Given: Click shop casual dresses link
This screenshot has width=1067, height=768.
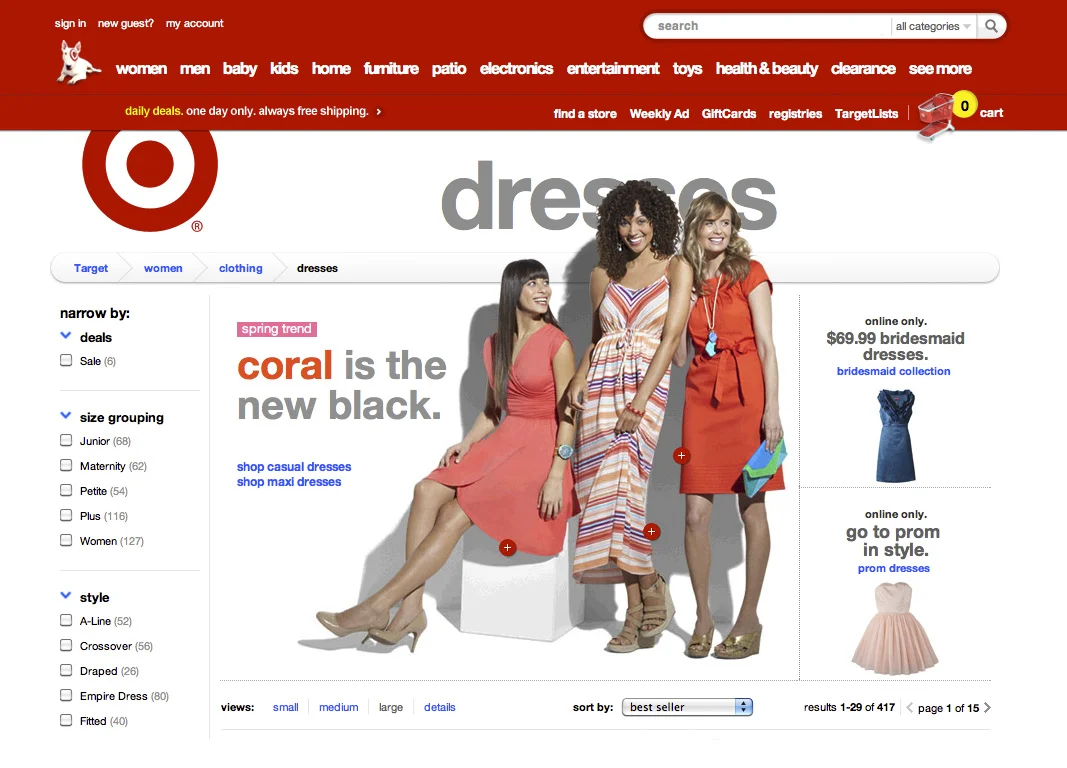Looking at the screenshot, I should point(294,467).
